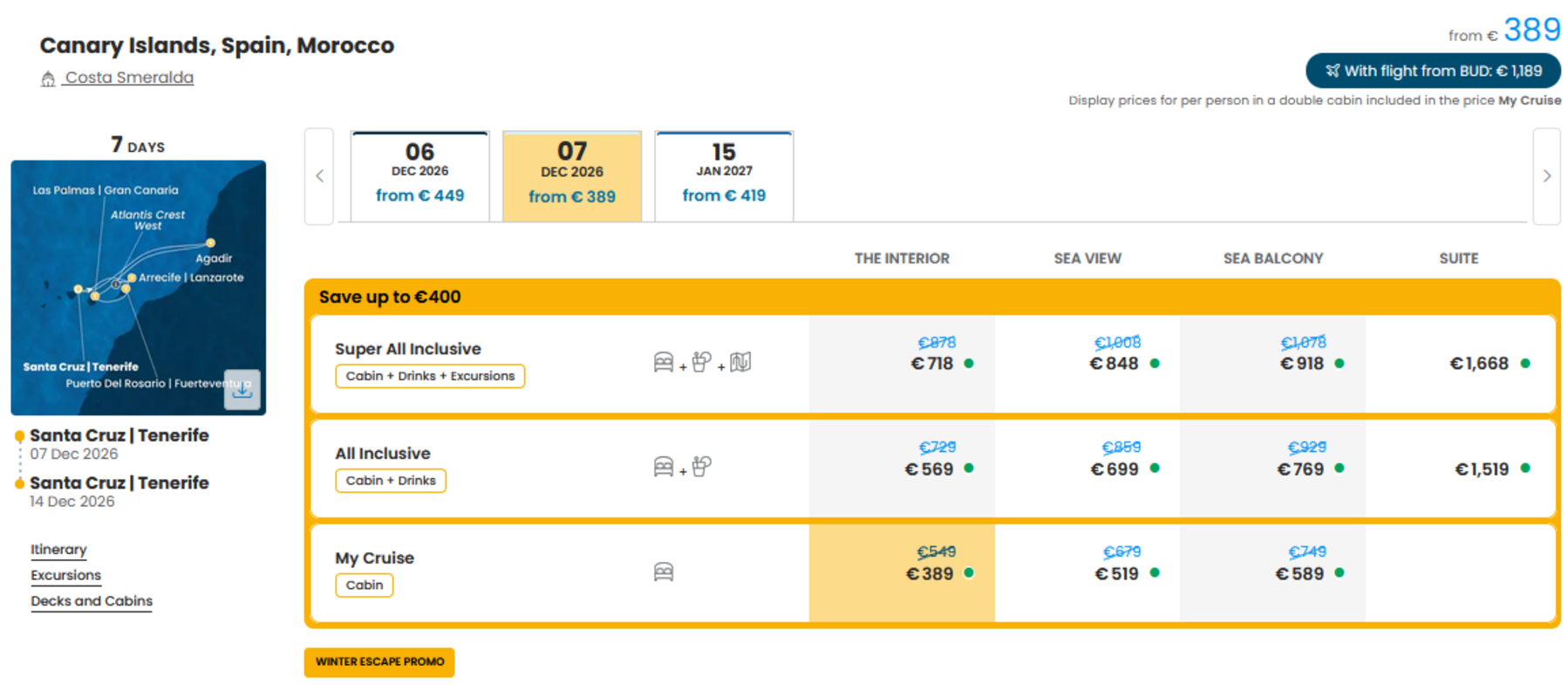Pick All Inclusive Sea View €699
This screenshot has width=1568, height=698.
coord(1087,469)
